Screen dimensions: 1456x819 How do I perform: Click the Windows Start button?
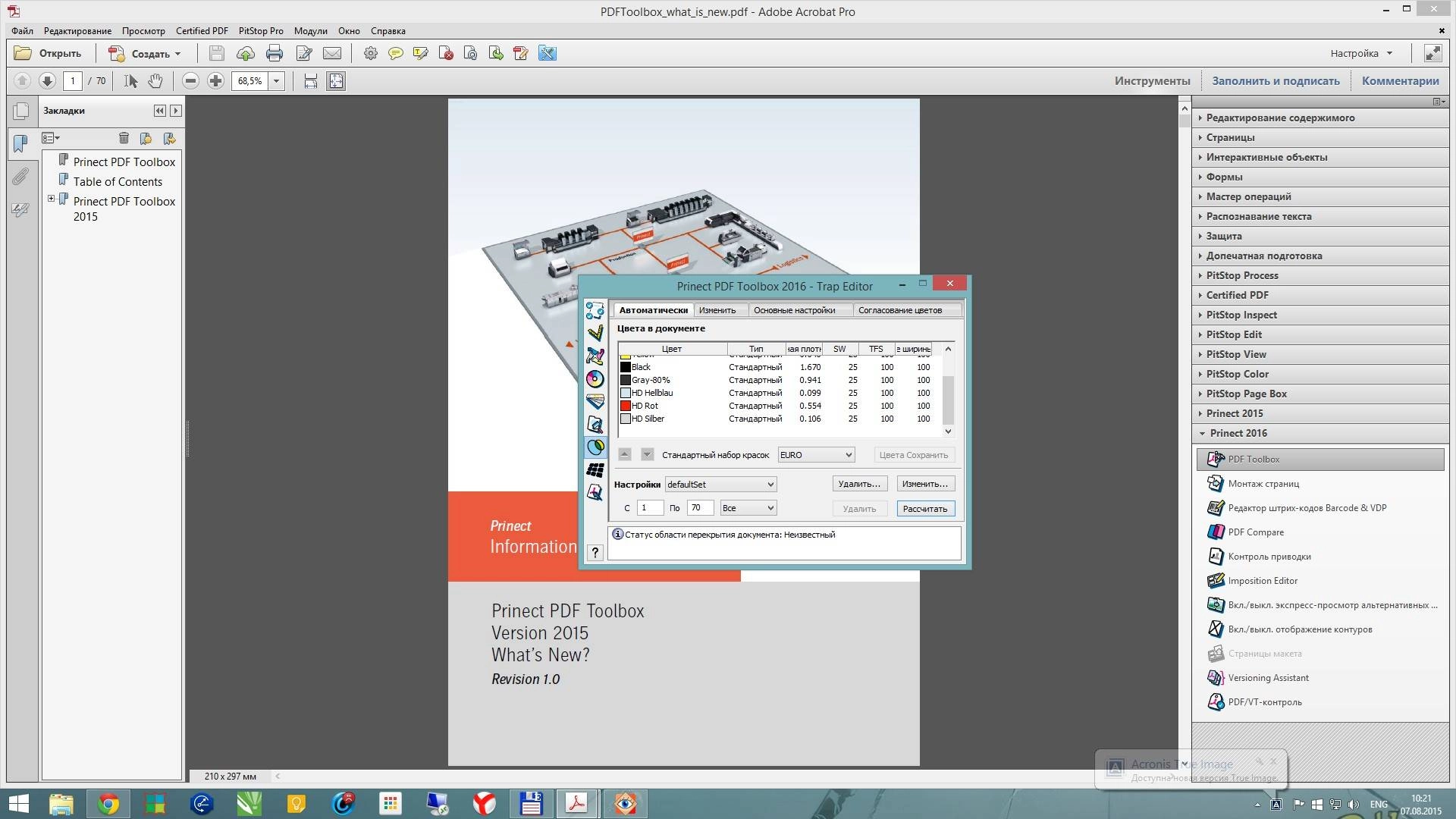point(18,804)
